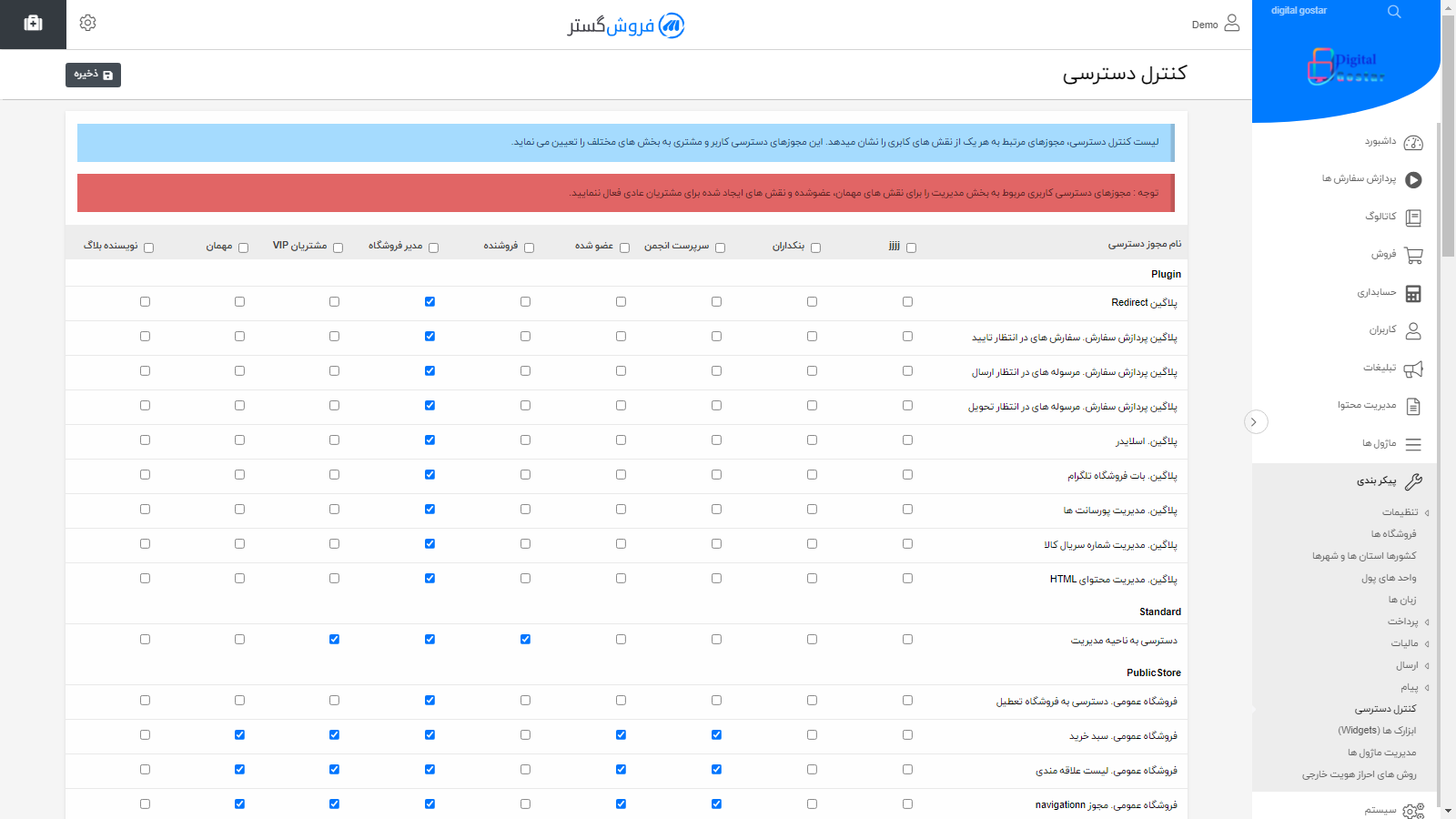The image size is (1456, 819).
Task: Open the حسابداری calculator icon
Action: [1413, 293]
